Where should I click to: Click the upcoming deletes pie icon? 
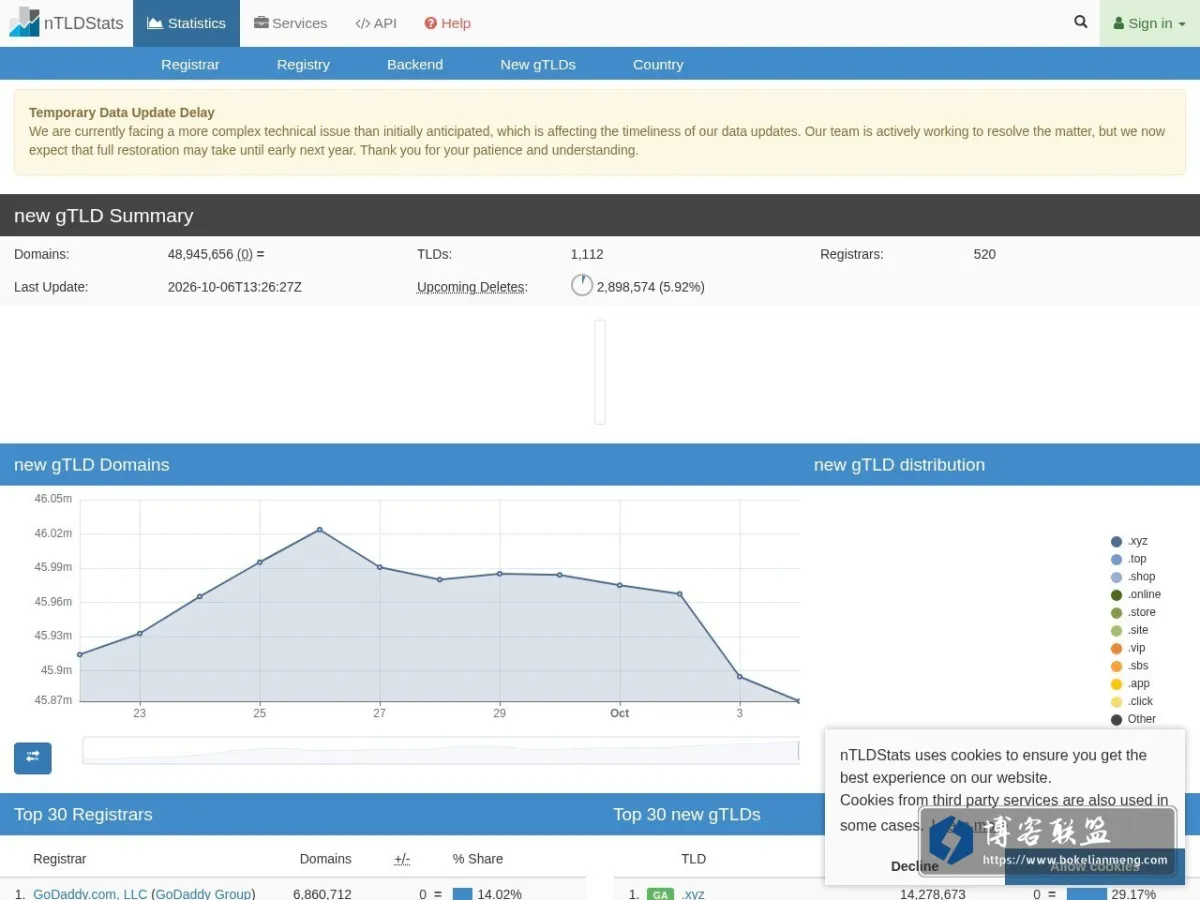(582, 286)
